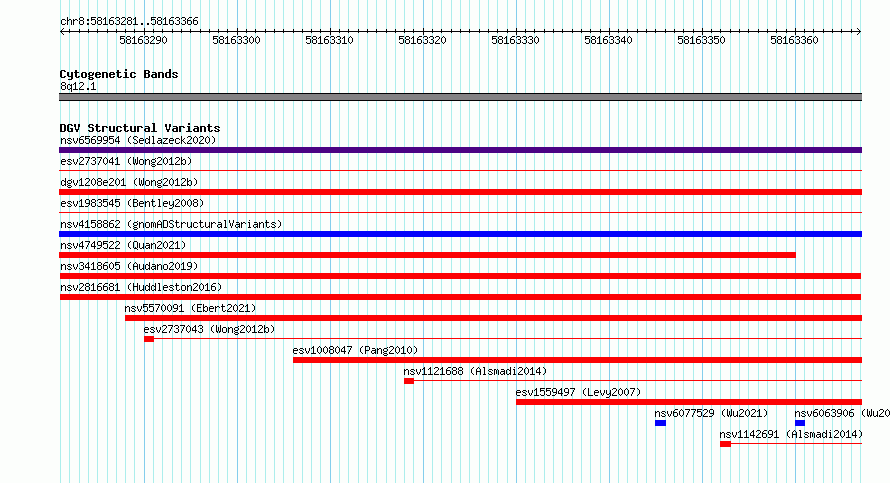Click the small red nsv1121688 block
The width and height of the screenshot is (890, 483).
coord(409,381)
